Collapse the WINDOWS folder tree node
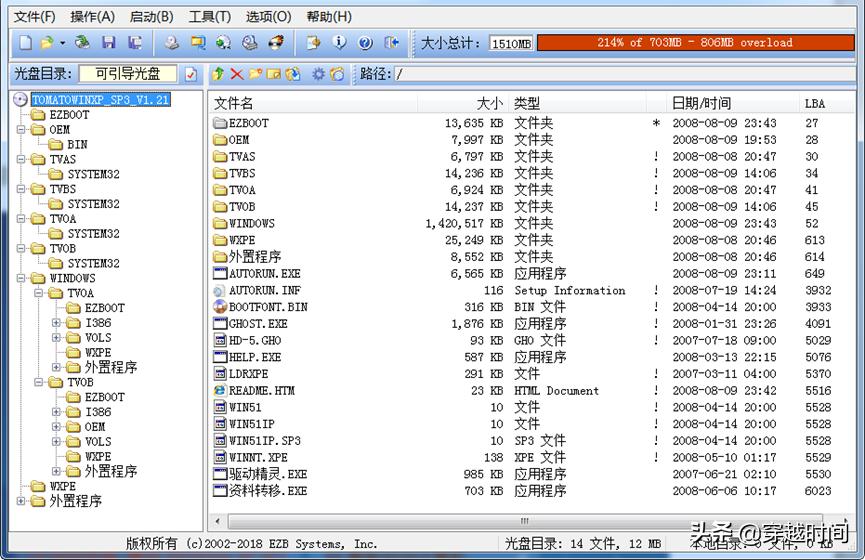This screenshot has width=865, height=560. (23, 278)
